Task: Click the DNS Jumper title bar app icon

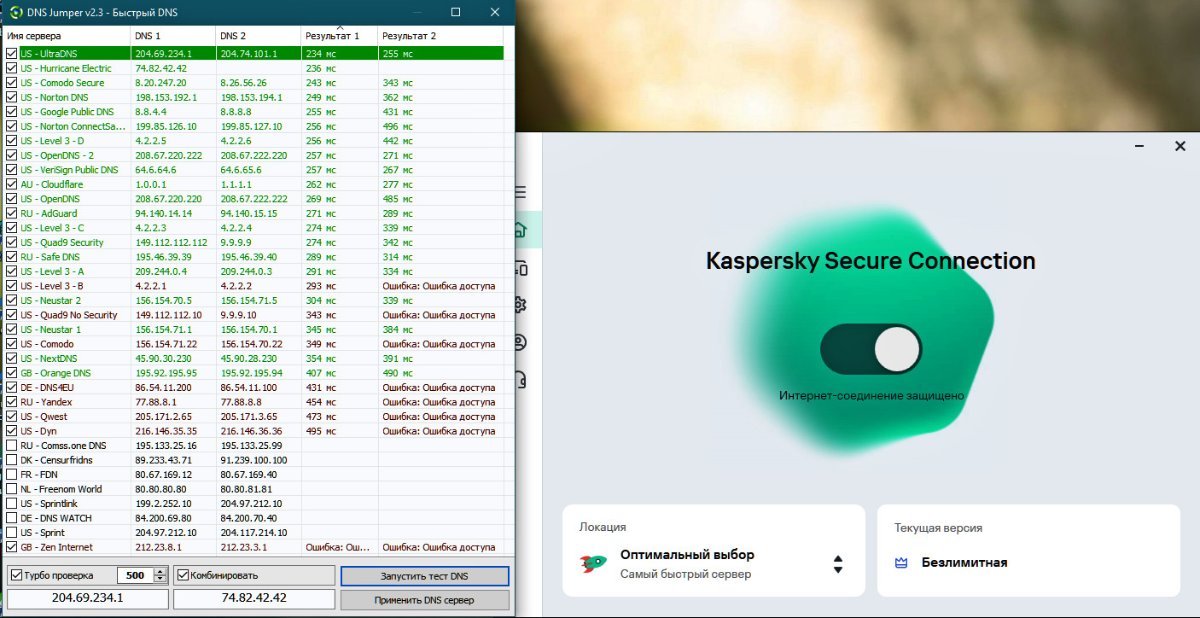Action: point(15,12)
